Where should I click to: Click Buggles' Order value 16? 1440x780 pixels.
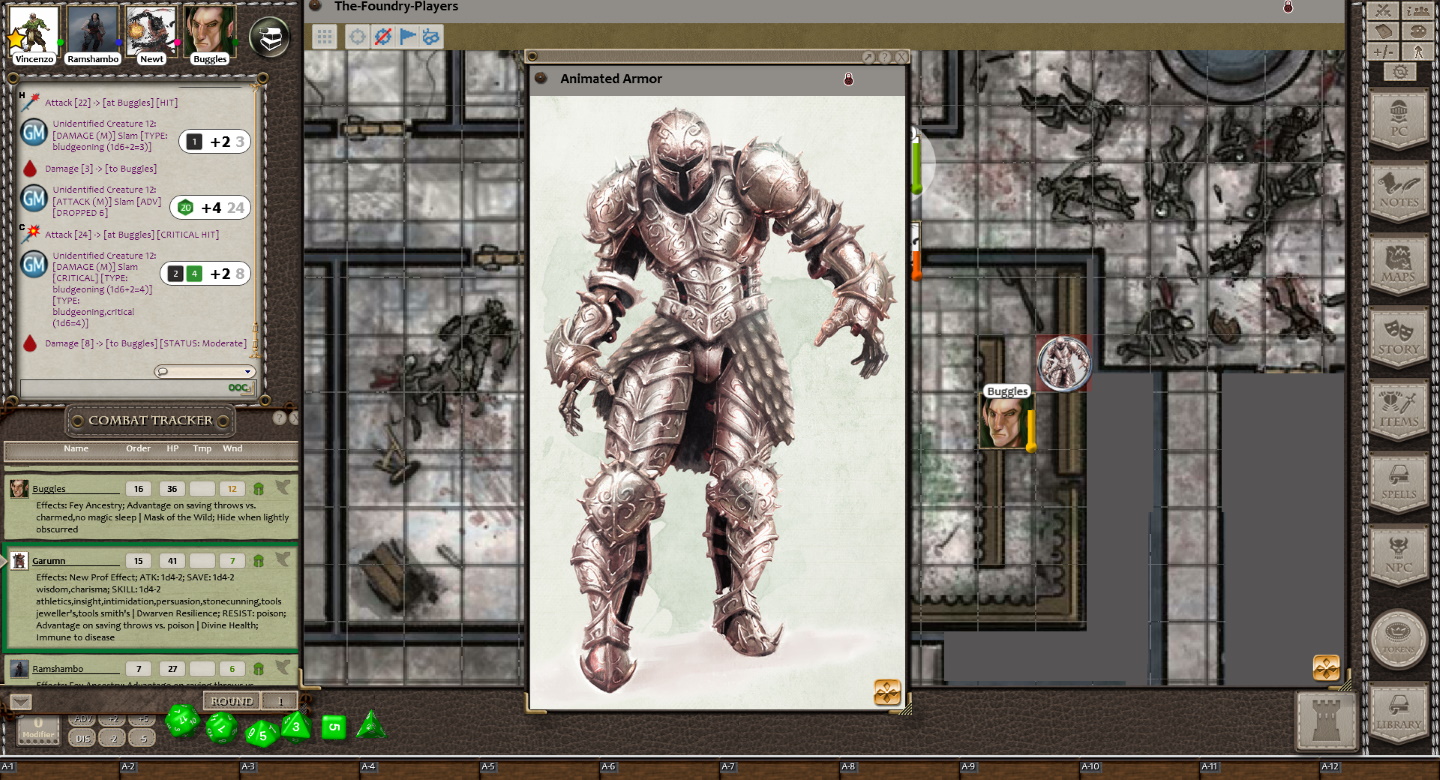(139, 489)
